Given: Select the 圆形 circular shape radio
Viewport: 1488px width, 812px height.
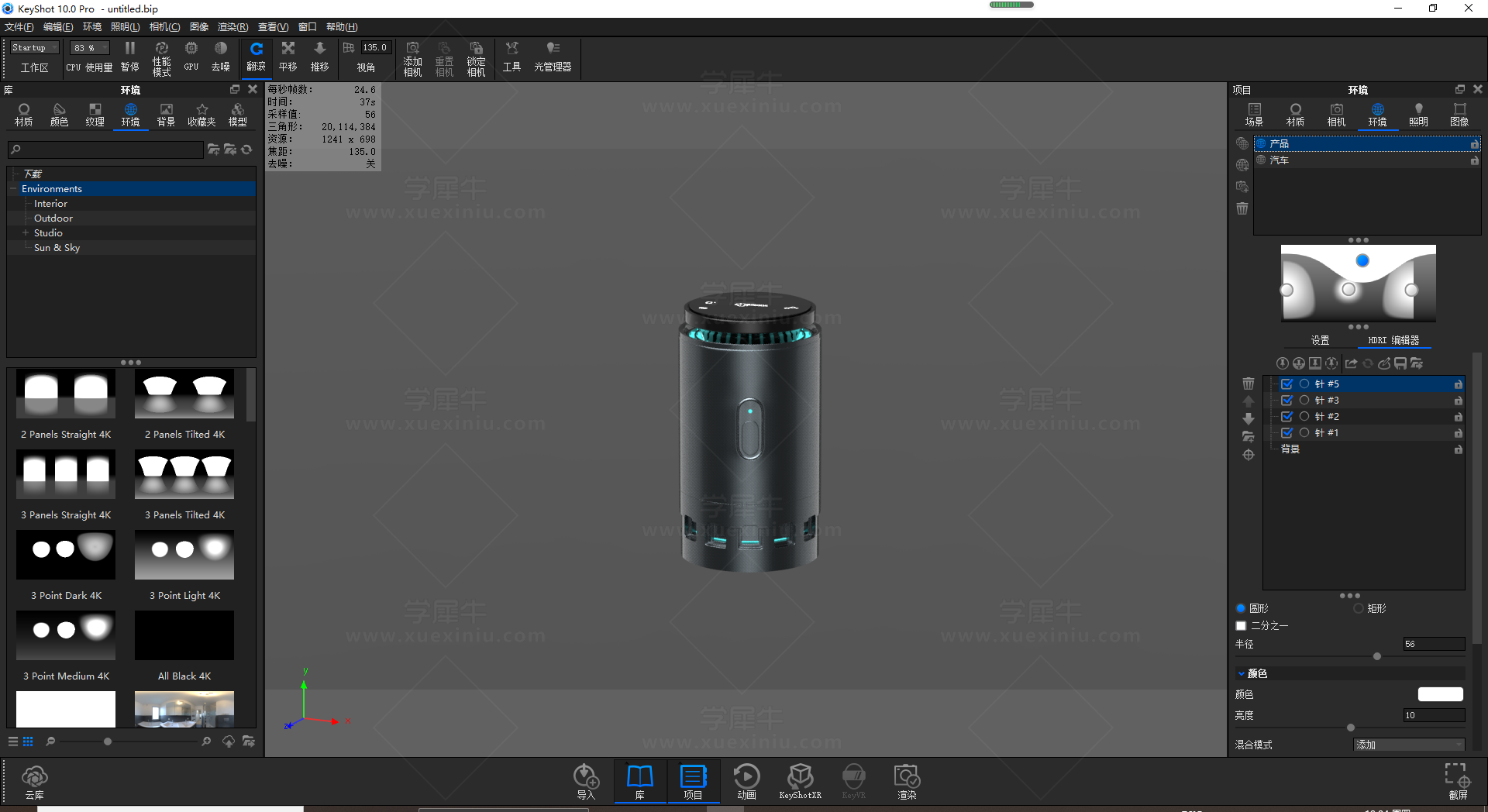Looking at the screenshot, I should click(1241, 608).
